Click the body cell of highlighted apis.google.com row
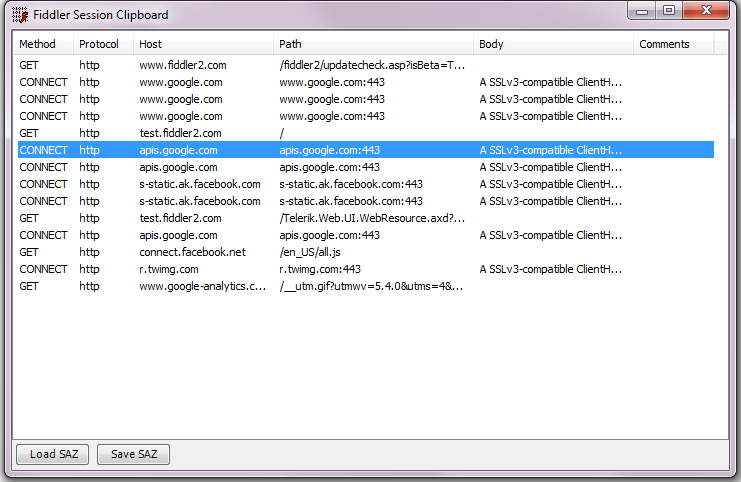Image resolution: width=741 pixels, height=482 pixels. 551,150
